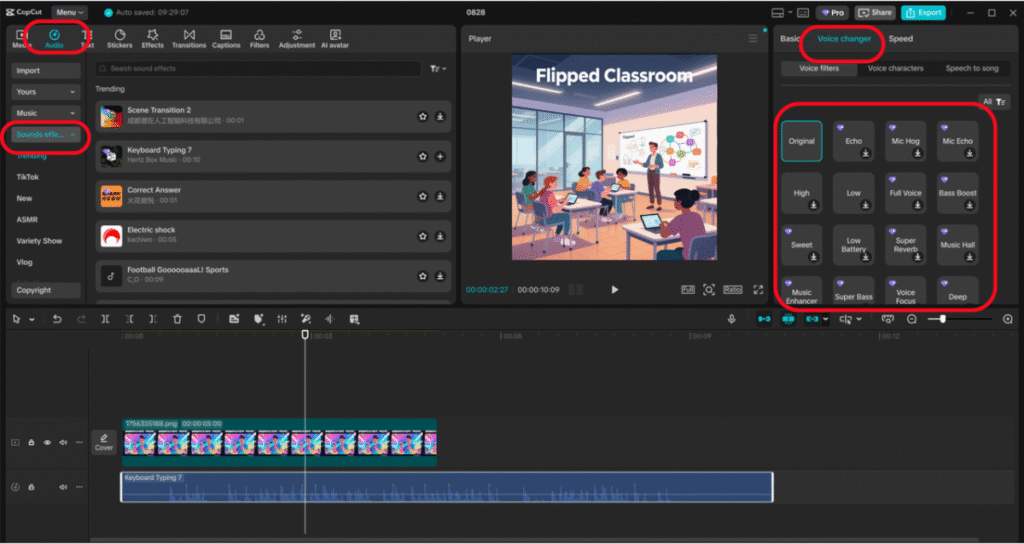Click the microphone record voiceover icon

[732, 319]
